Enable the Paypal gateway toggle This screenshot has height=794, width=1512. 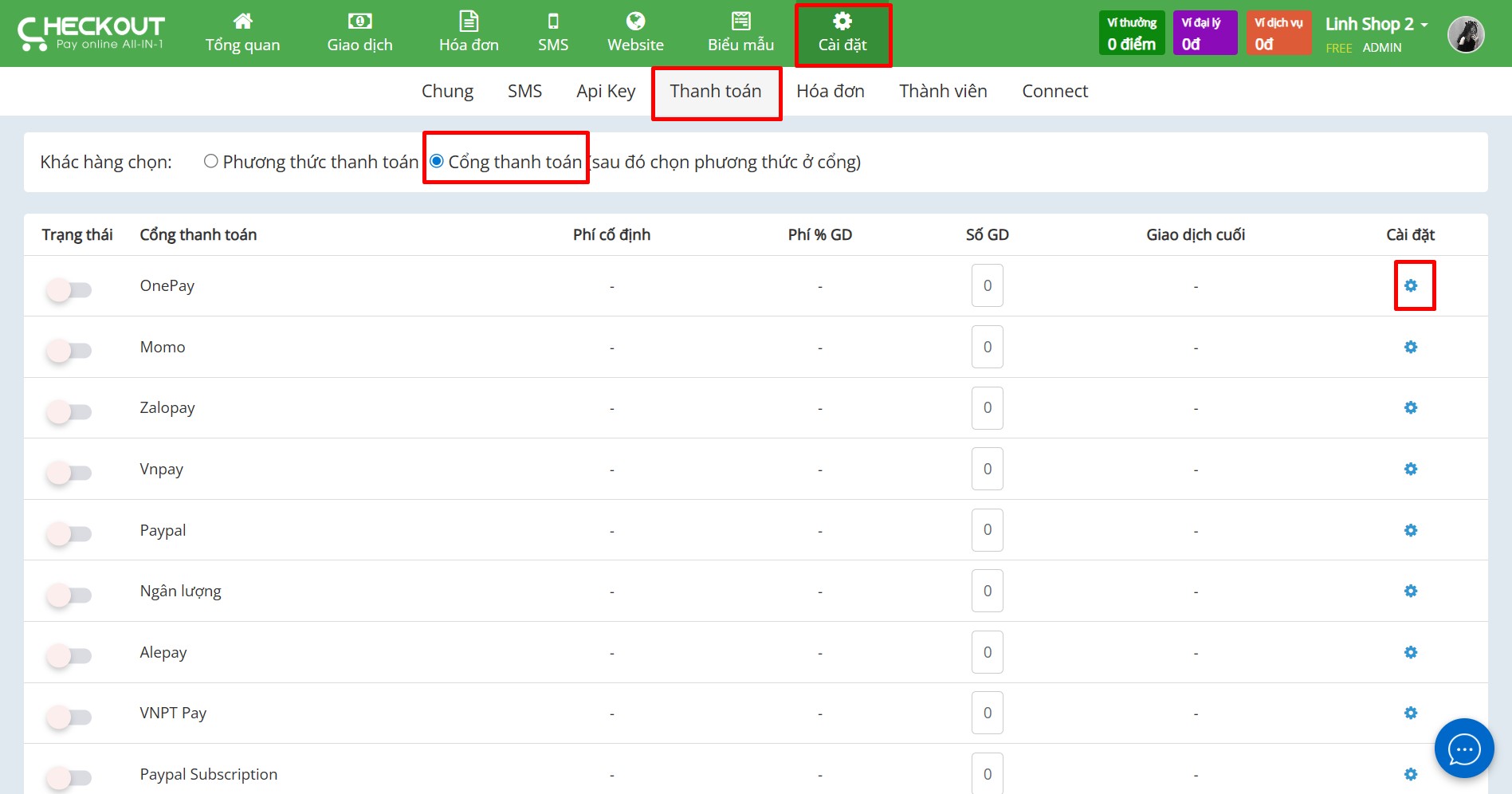click(69, 533)
